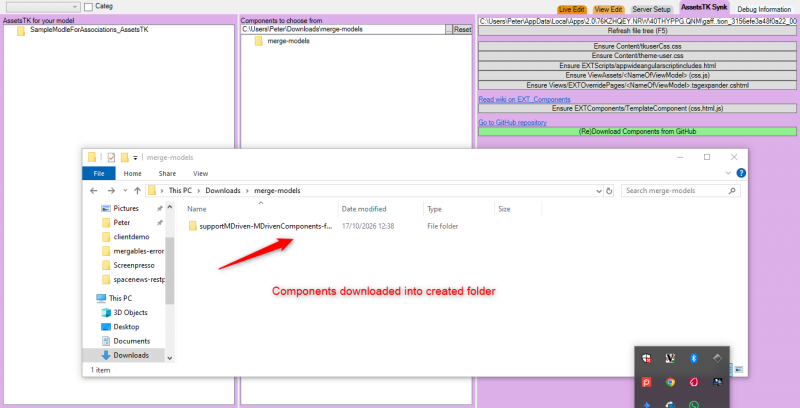Image resolution: width=800 pixels, height=408 pixels.
Task: Click Ensure Content/theme-user.css button
Action: pyautogui.click(x=637, y=56)
